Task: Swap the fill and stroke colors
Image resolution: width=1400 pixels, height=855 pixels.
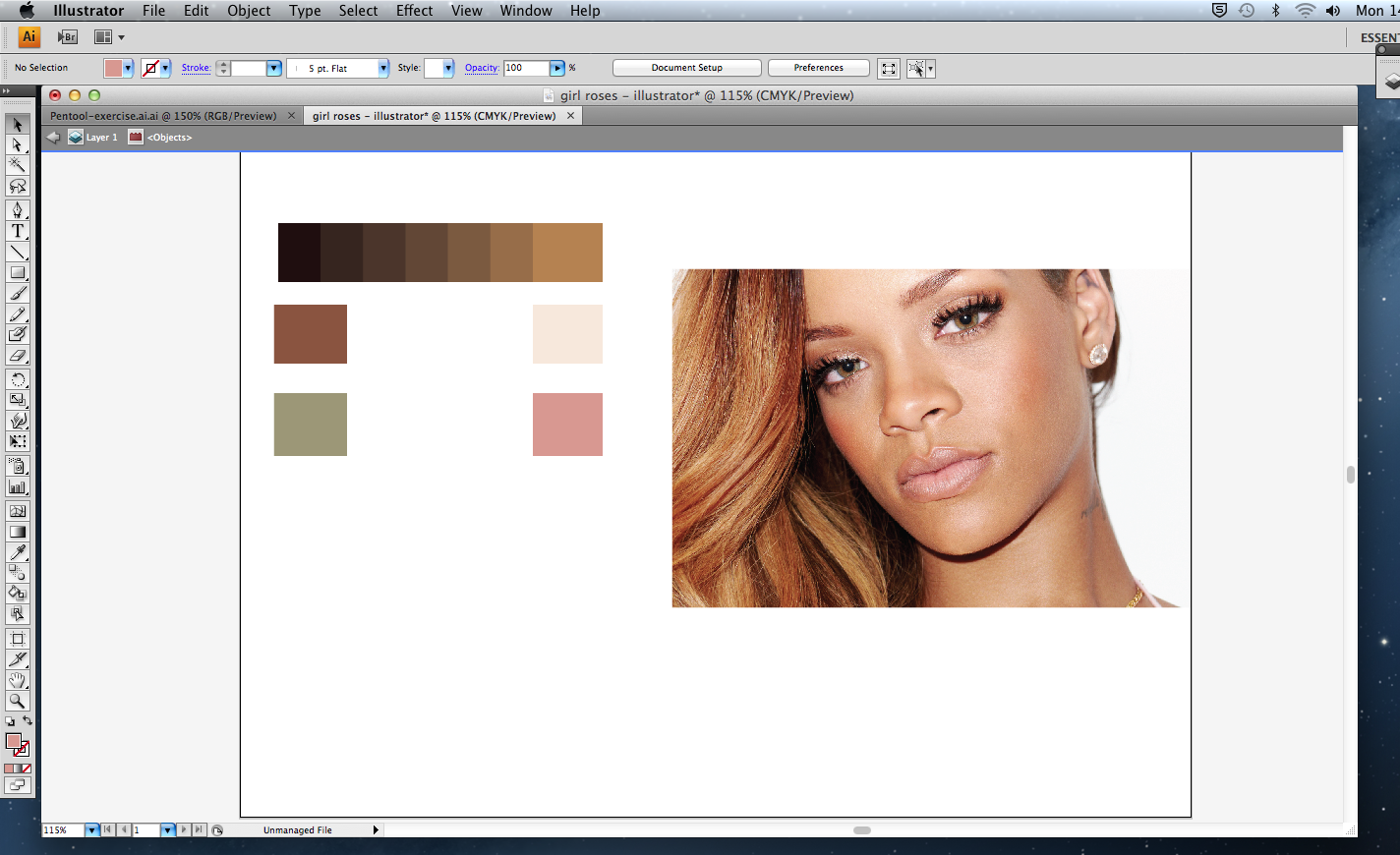Action: pyautogui.click(x=28, y=720)
